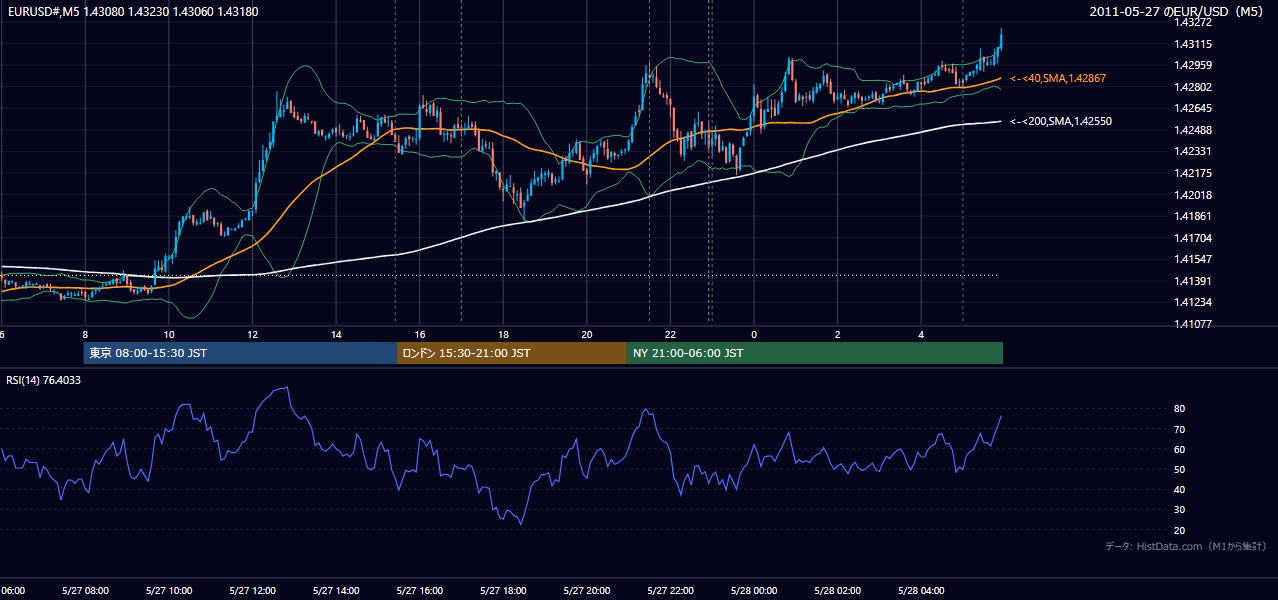Open the HistData.com data source credit
This screenshot has height=600, width=1278.
[1186, 546]
